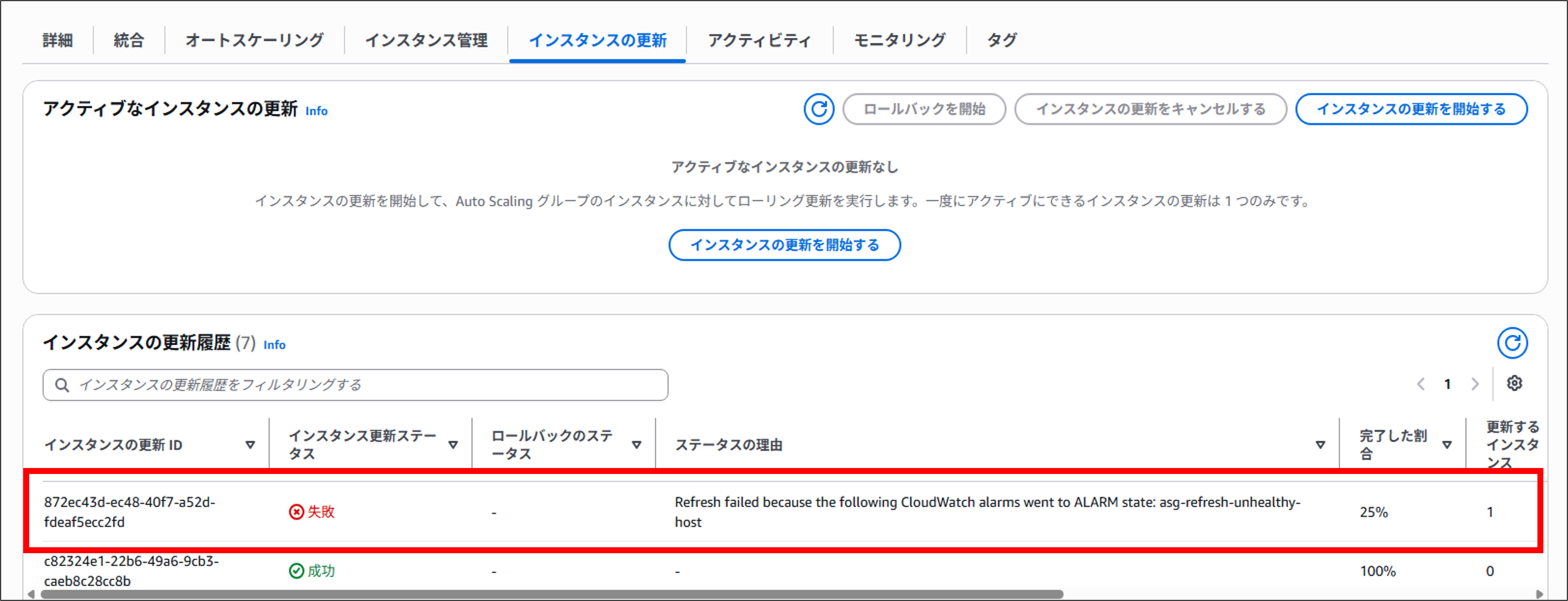The image size is (1568, 601).
Task: Switch to オートスケーリング tab
Action: [x=255, y=40]
